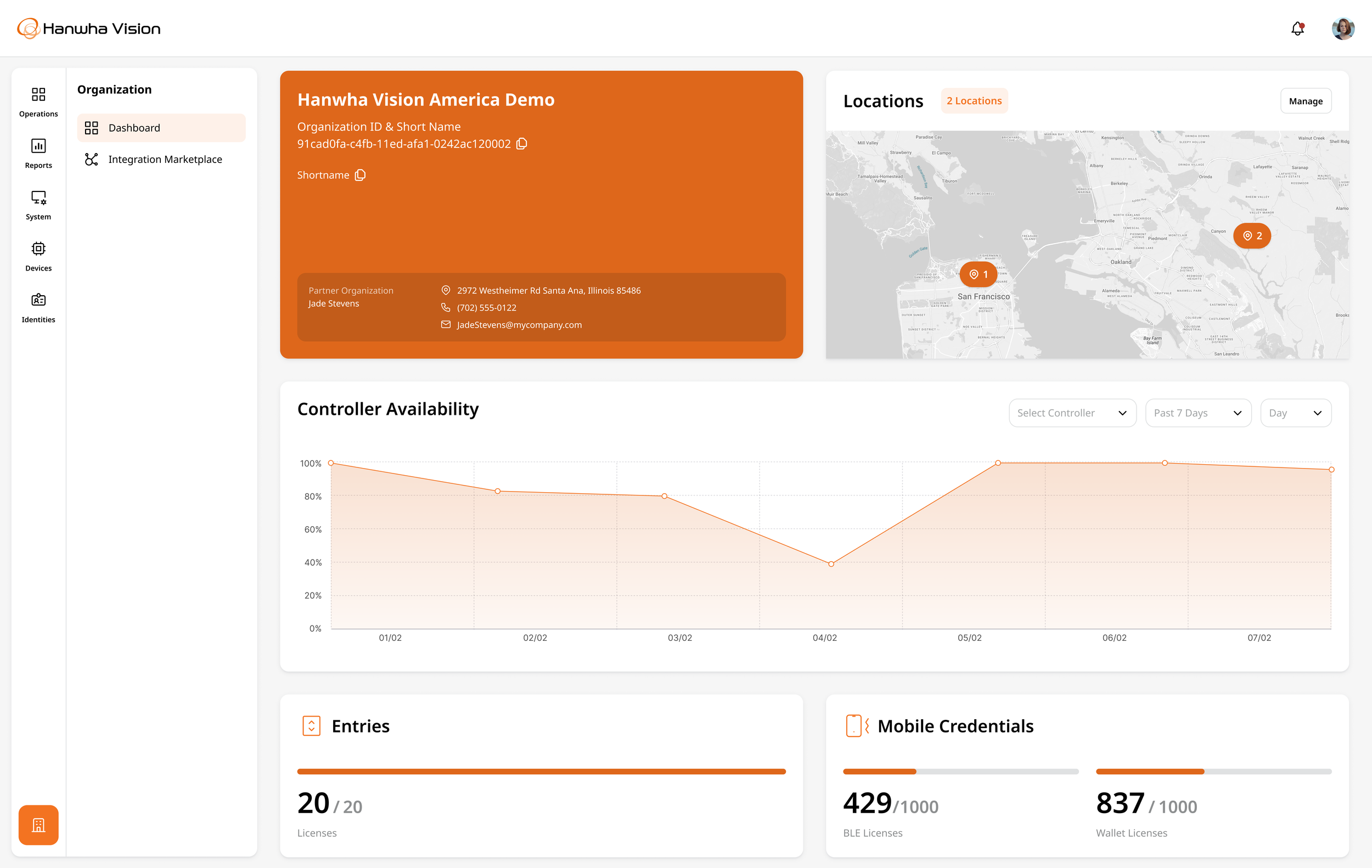Click the 04/02 date label on the chart
Screen dimensions: 1372x868
[824, 638]
